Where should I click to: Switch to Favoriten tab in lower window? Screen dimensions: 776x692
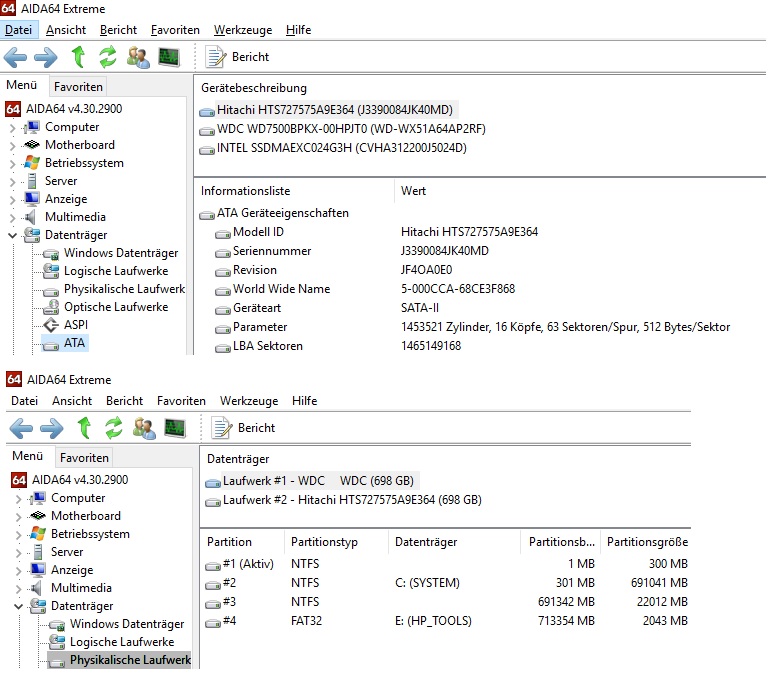coord(84,457)
